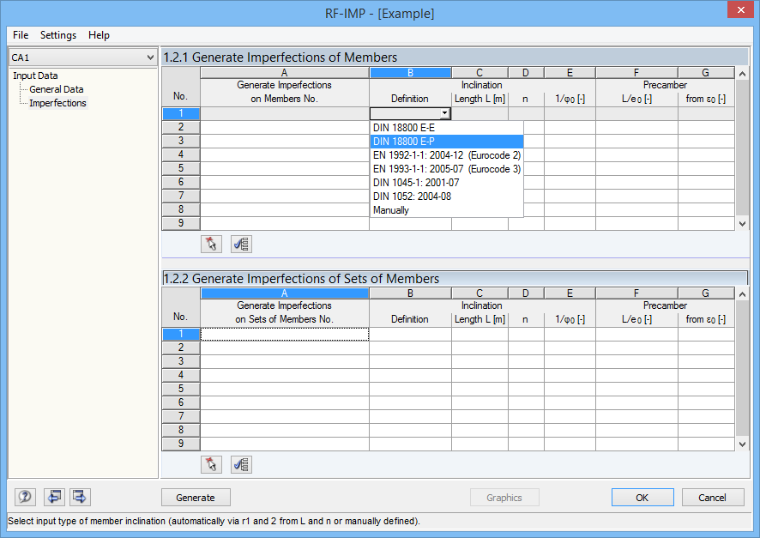Go to next module window icon

tap(80, 497)
